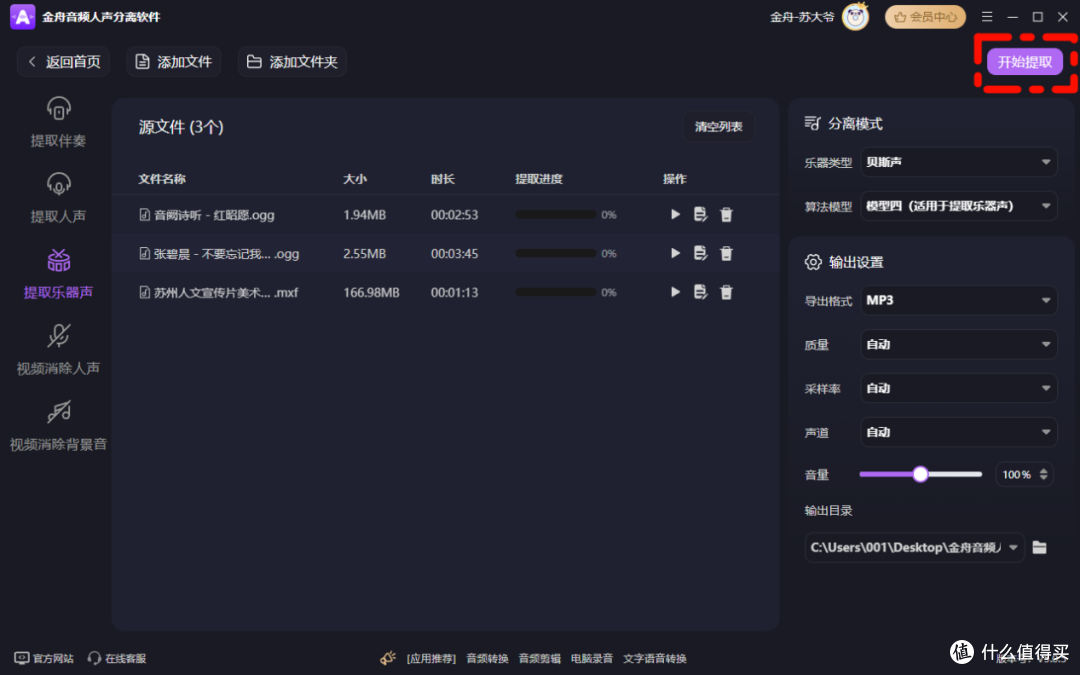
Task: Click the 文件名称 column header
Action: [x=162, y=179]
